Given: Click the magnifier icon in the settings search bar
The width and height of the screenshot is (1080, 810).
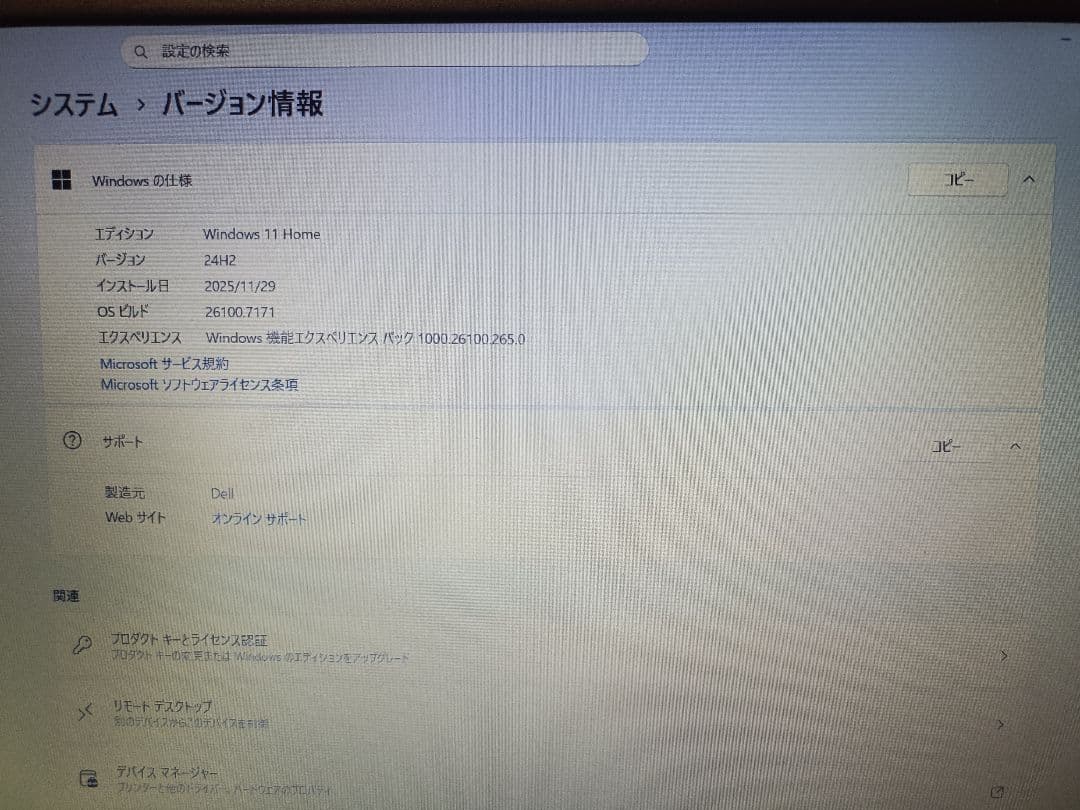Looking at the screenshot, I should [140, 50].
